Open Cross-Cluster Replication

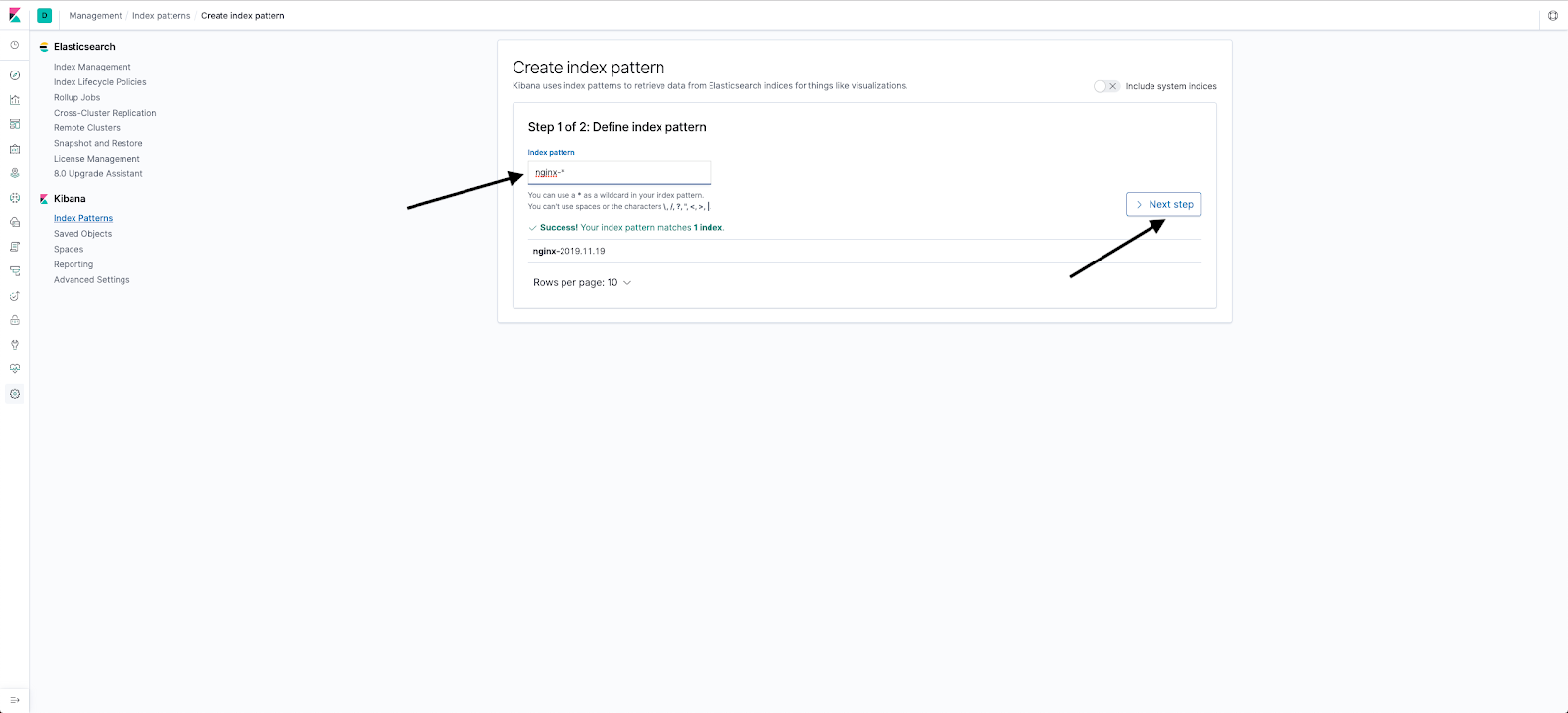[105, 113]
